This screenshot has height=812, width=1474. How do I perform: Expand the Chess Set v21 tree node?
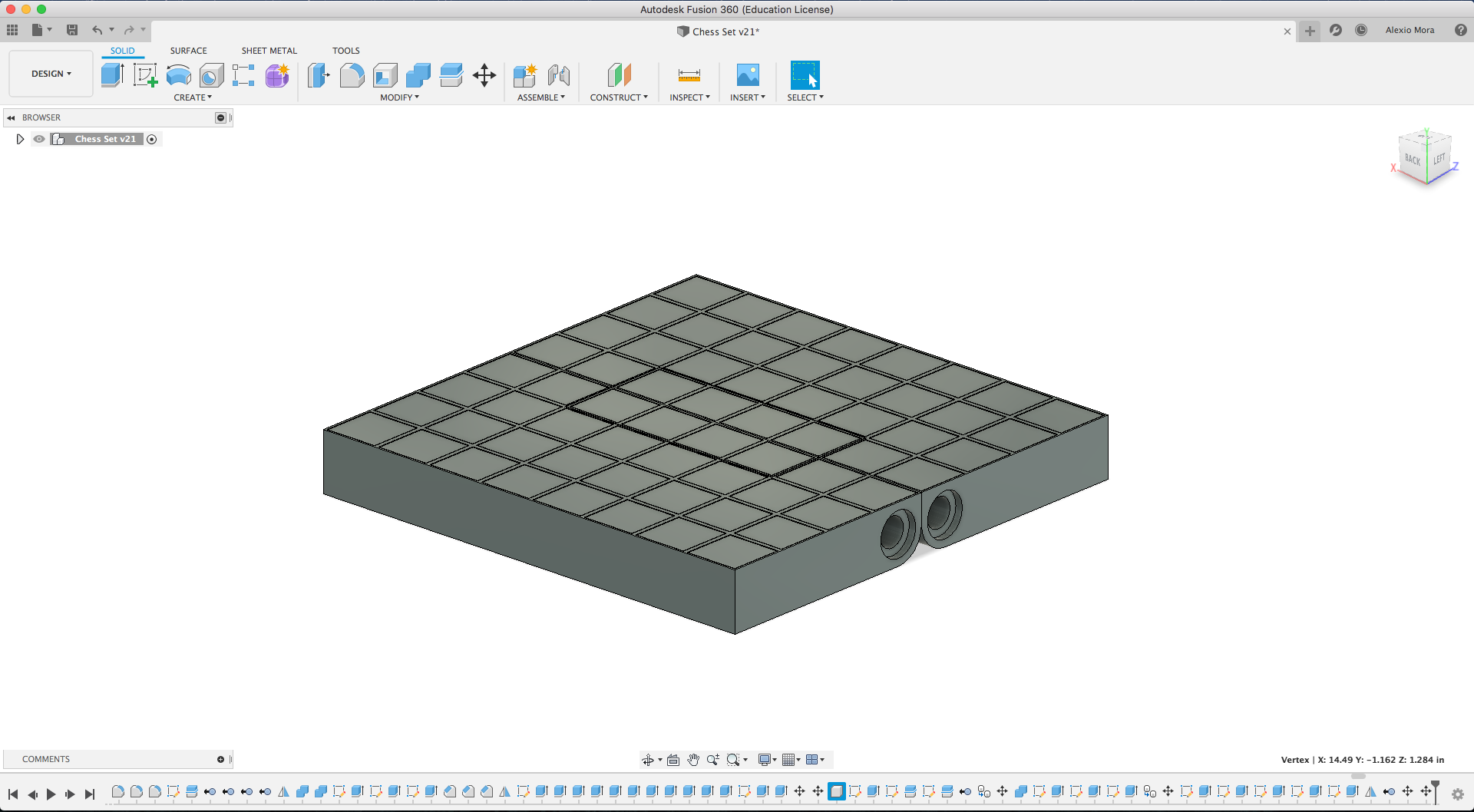(20, 139)
